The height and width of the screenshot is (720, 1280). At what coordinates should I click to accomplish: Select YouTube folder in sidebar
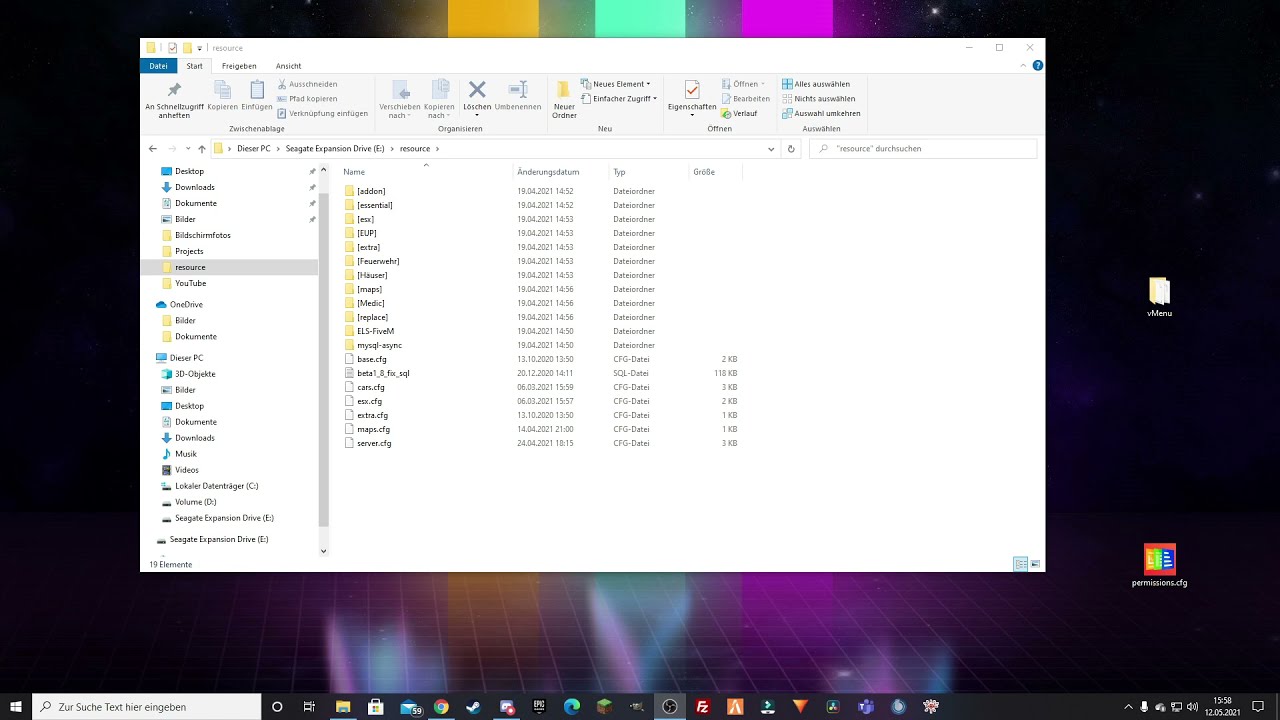(191, 283)
